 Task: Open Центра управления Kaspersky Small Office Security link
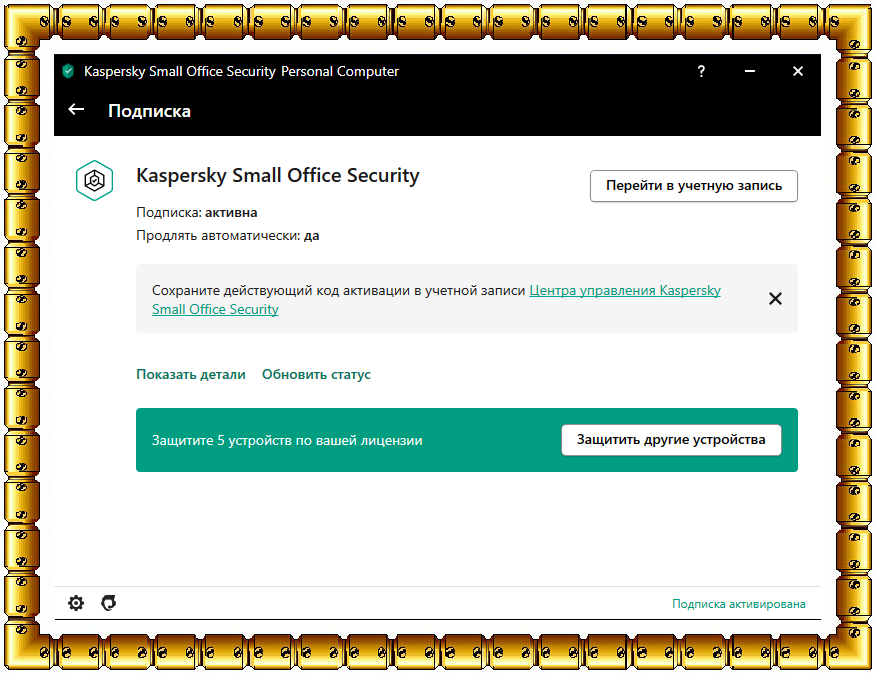tap(436, 300)
